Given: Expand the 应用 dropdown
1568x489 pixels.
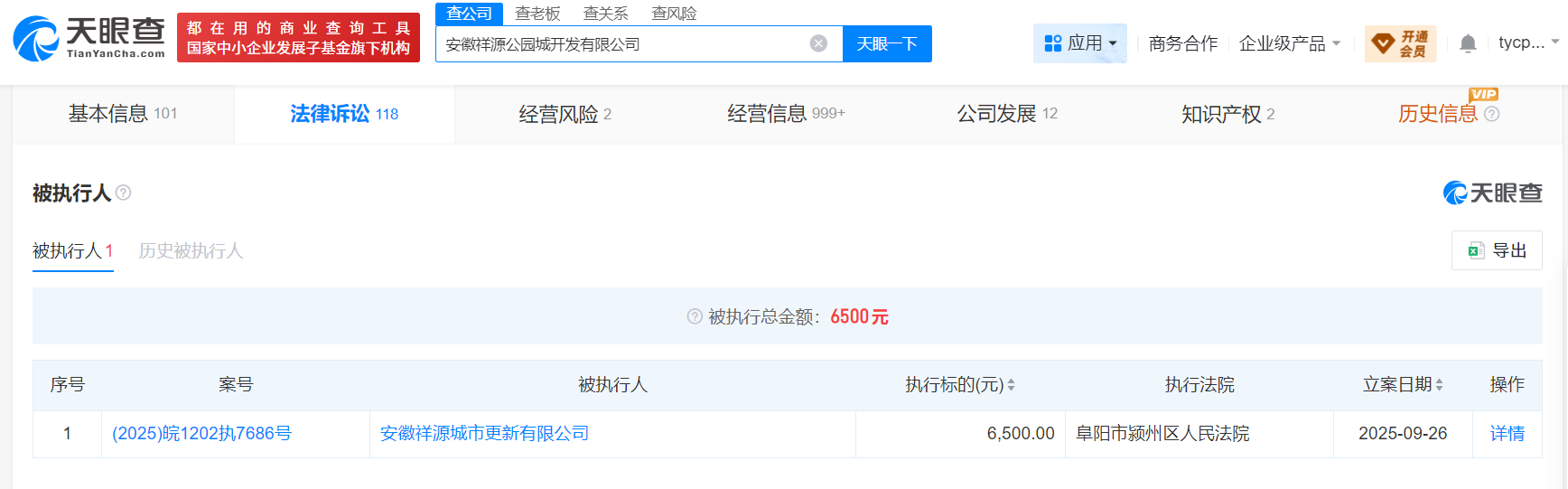Looking at the screenshot, I should tap(1080, 43).
